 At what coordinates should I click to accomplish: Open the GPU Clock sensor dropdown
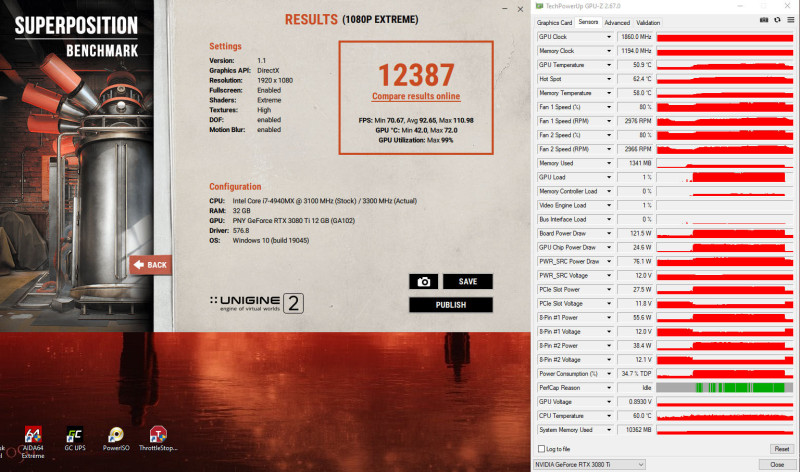coord(609,37)
